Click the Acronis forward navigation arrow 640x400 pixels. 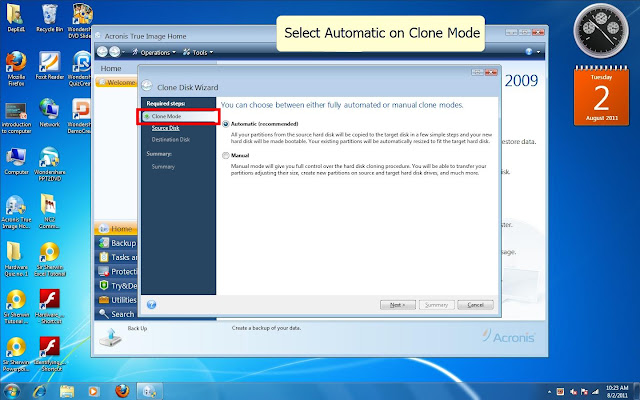tap(114, 51)
